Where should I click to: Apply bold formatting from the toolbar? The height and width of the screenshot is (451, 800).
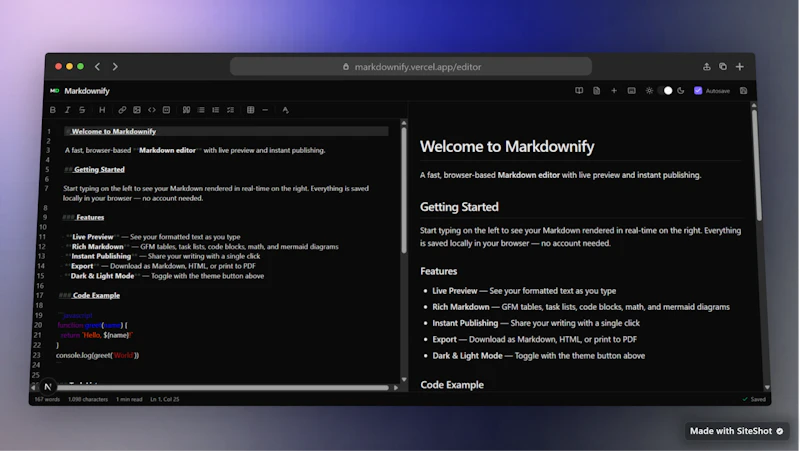53,110
